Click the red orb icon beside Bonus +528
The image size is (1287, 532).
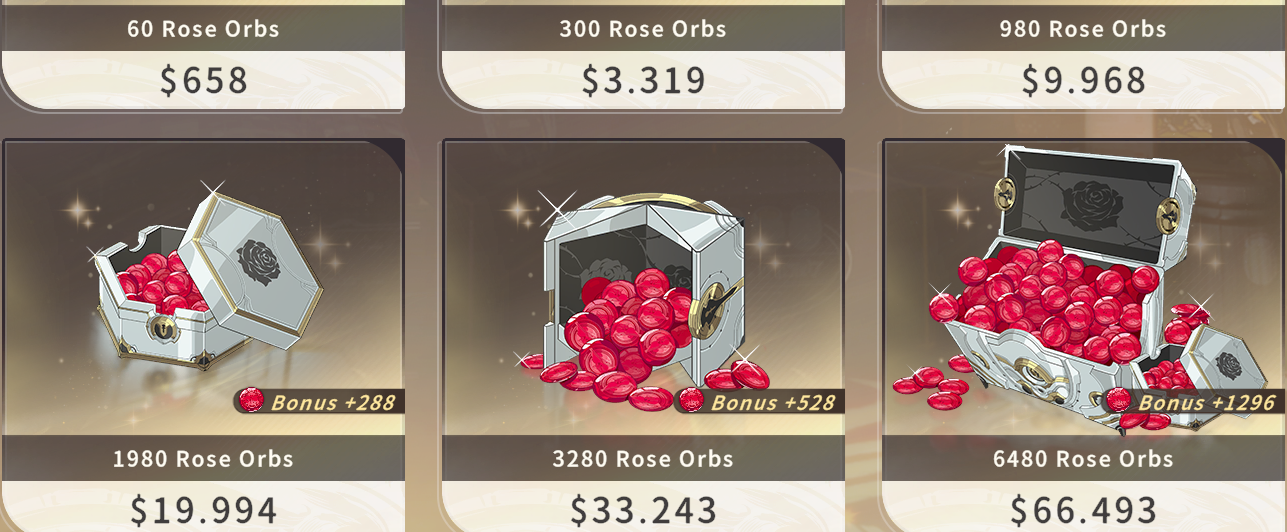tap(692, 402)
